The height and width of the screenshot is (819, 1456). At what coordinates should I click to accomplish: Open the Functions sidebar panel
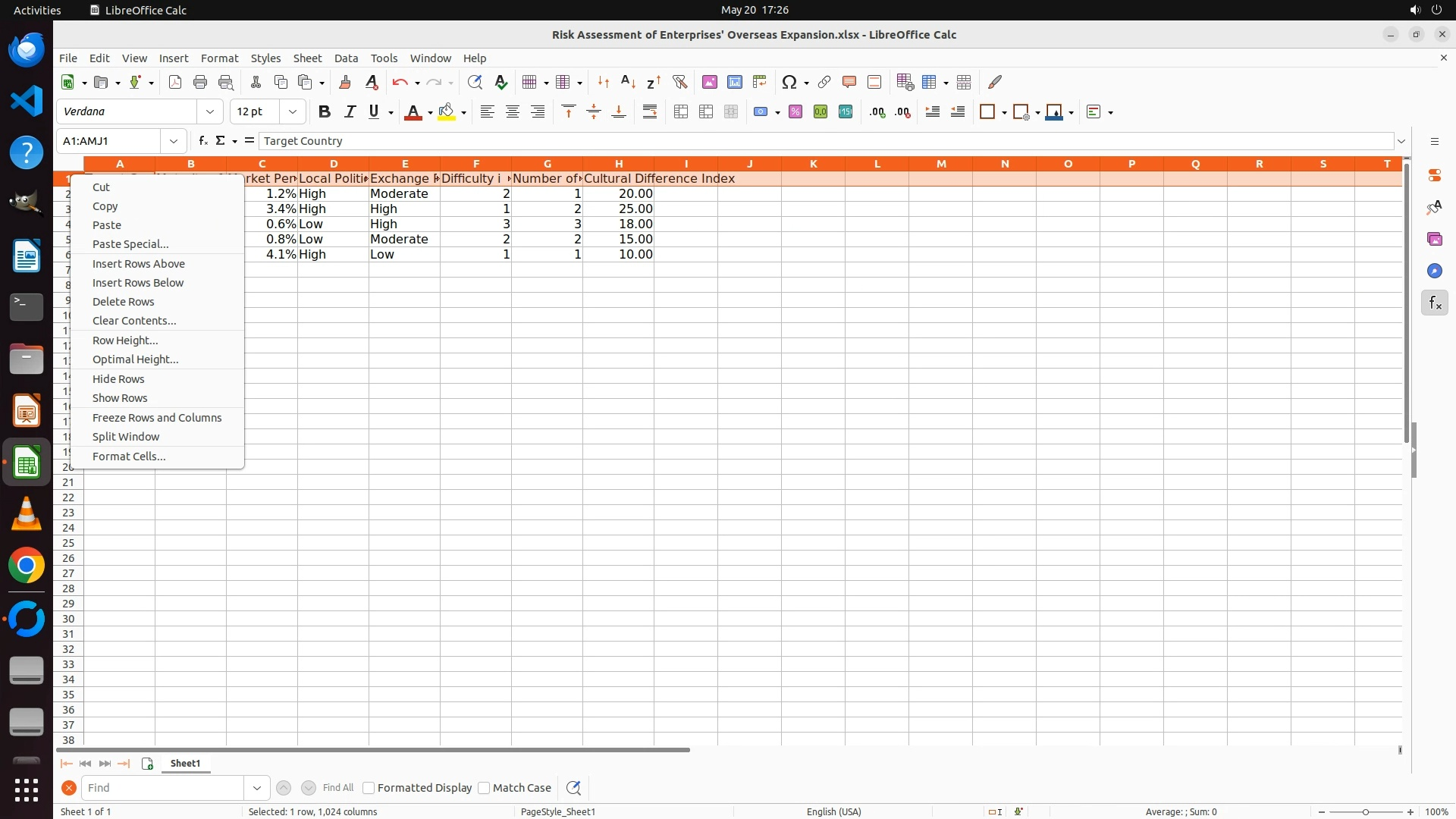click(1434, 303)
